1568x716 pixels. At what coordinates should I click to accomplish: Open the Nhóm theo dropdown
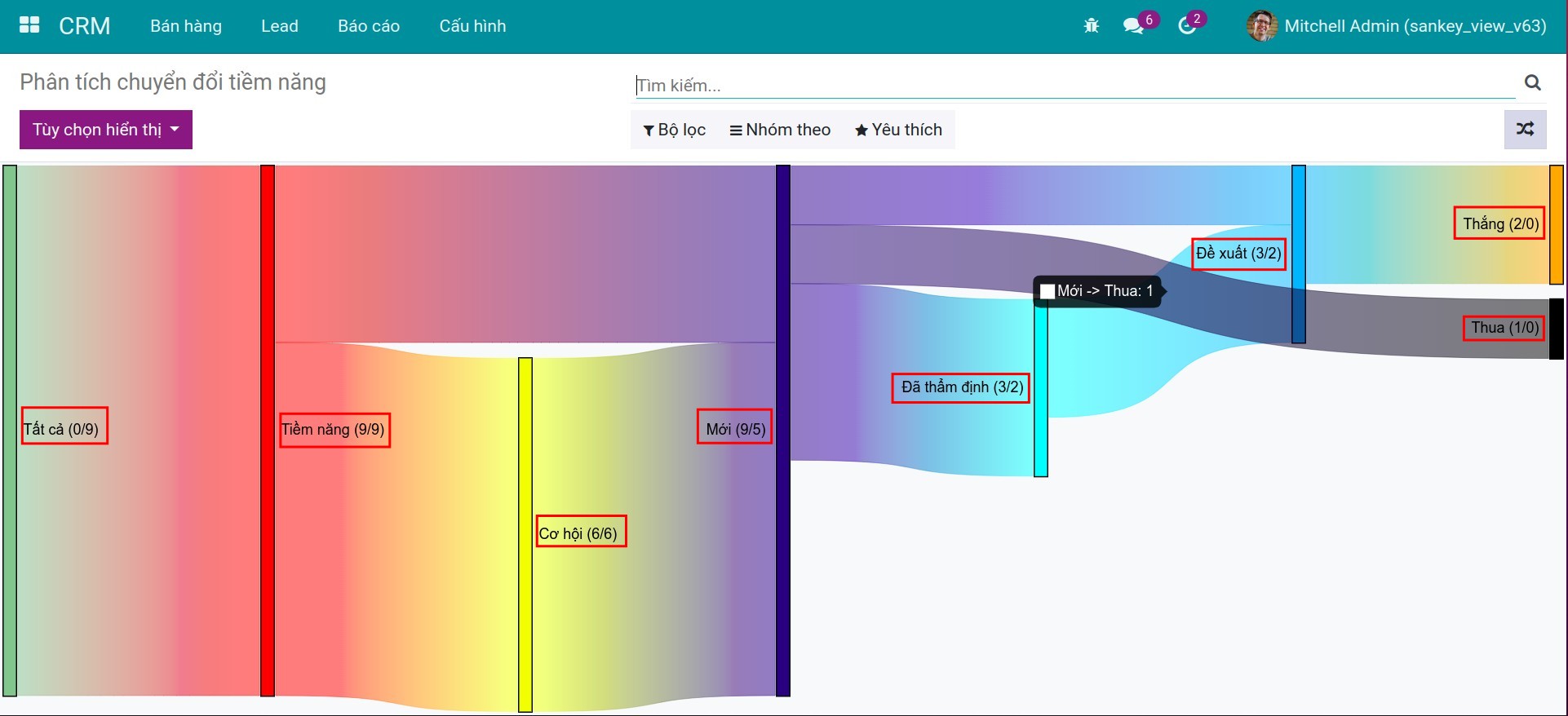click(780, 130)
